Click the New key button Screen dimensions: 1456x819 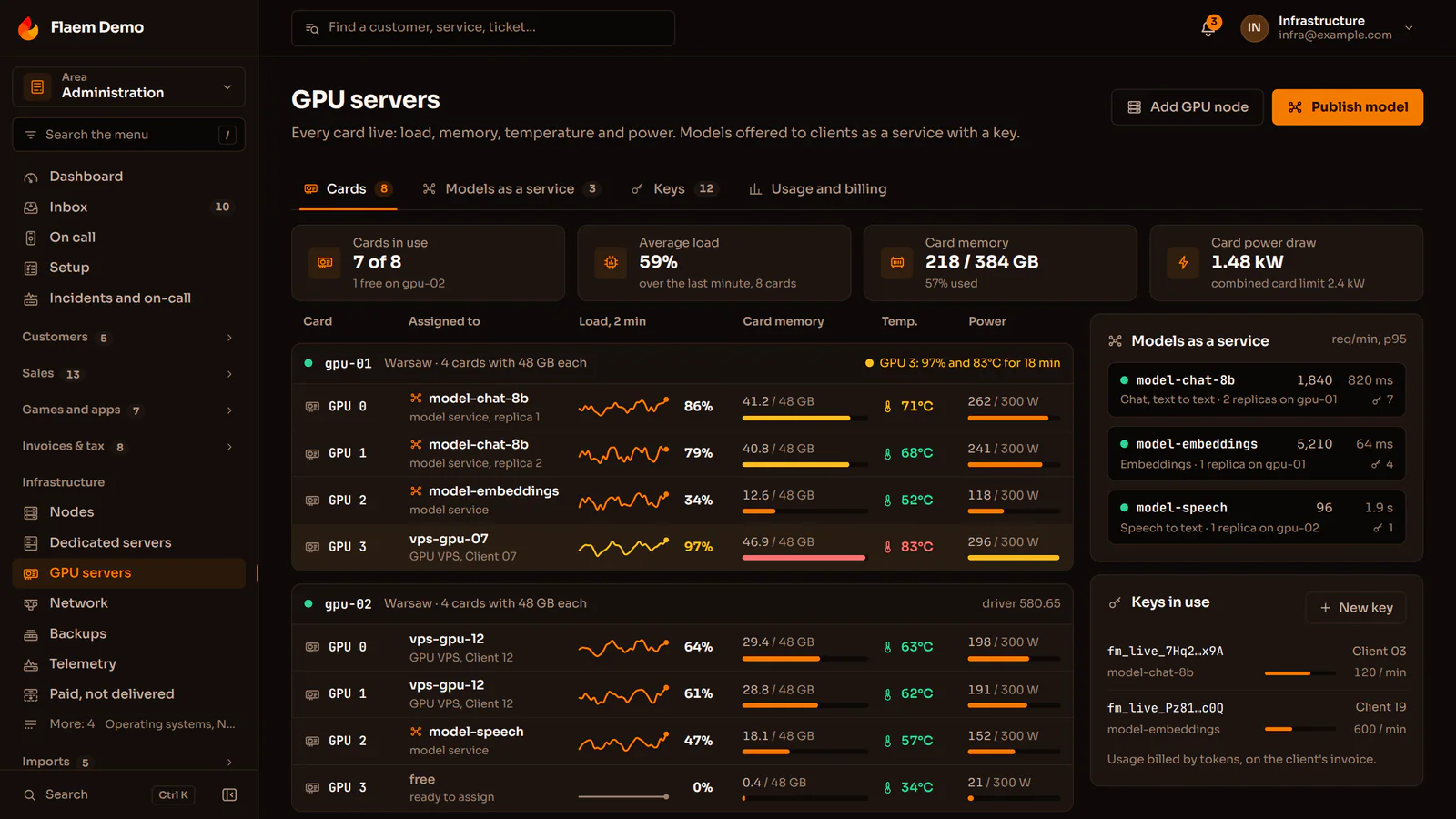tap(1356, 608)
